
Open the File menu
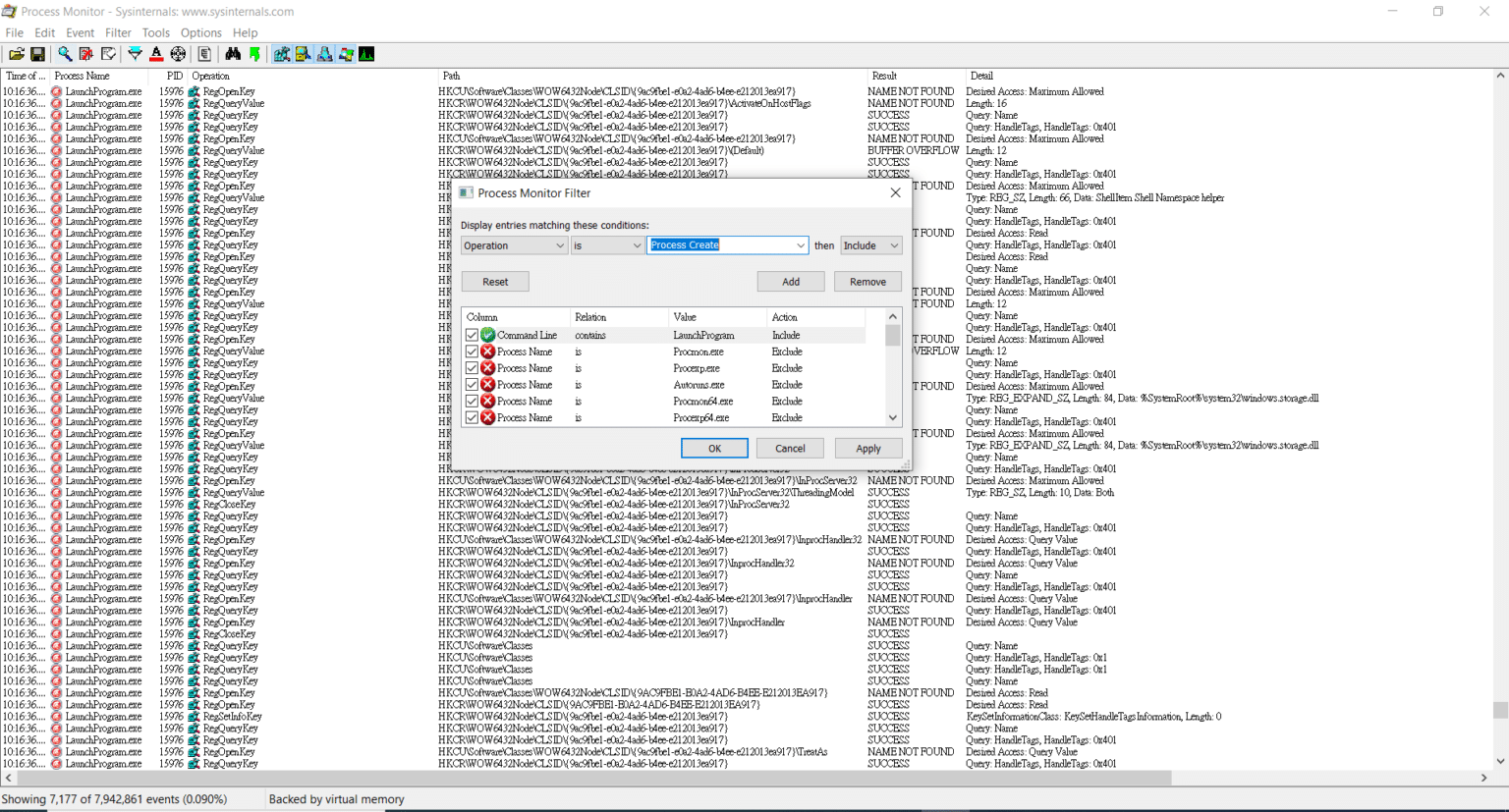pyautogui.click(x=15, y=32)
